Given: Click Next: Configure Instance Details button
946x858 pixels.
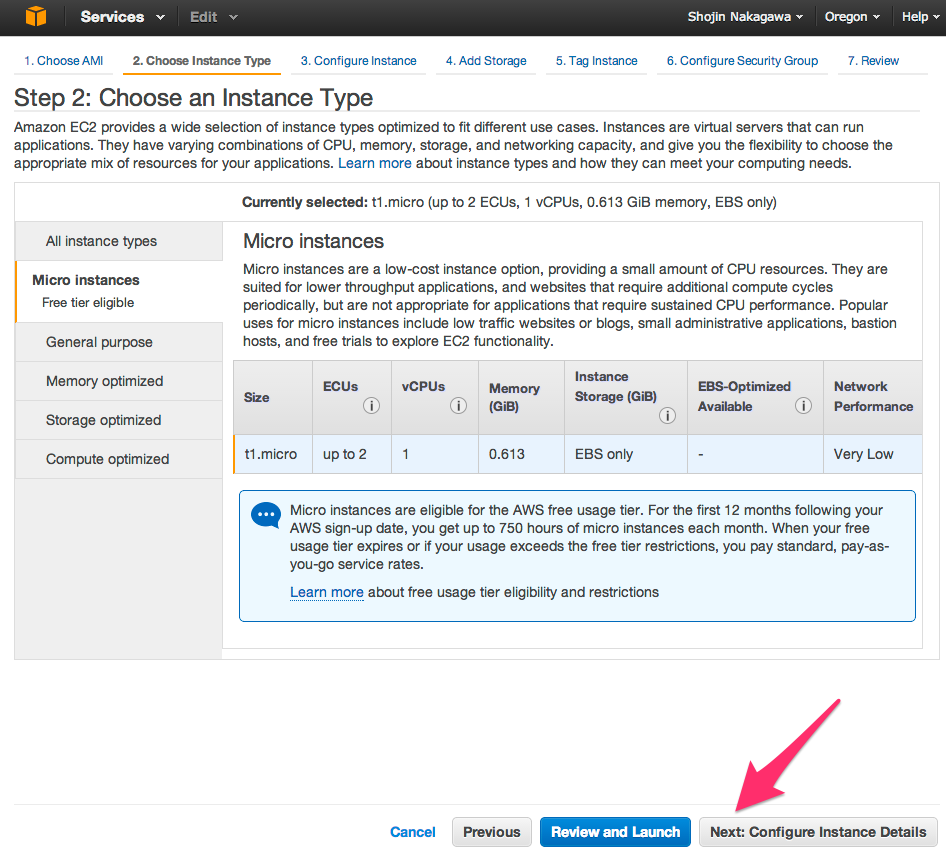Looking at the screenshot, I should pyautogui.click(x=818, y=832).
